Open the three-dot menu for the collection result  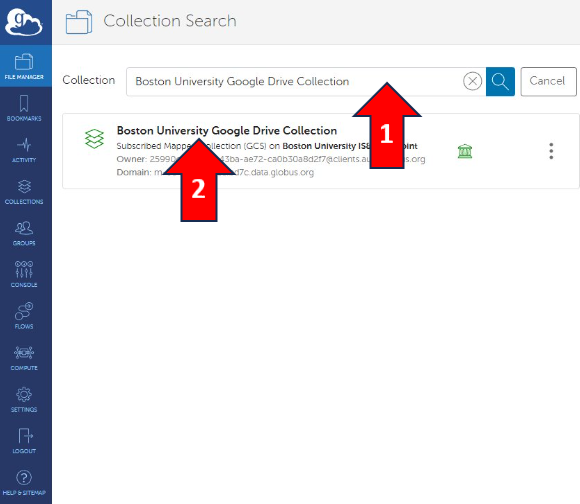(x=551, y=151)
